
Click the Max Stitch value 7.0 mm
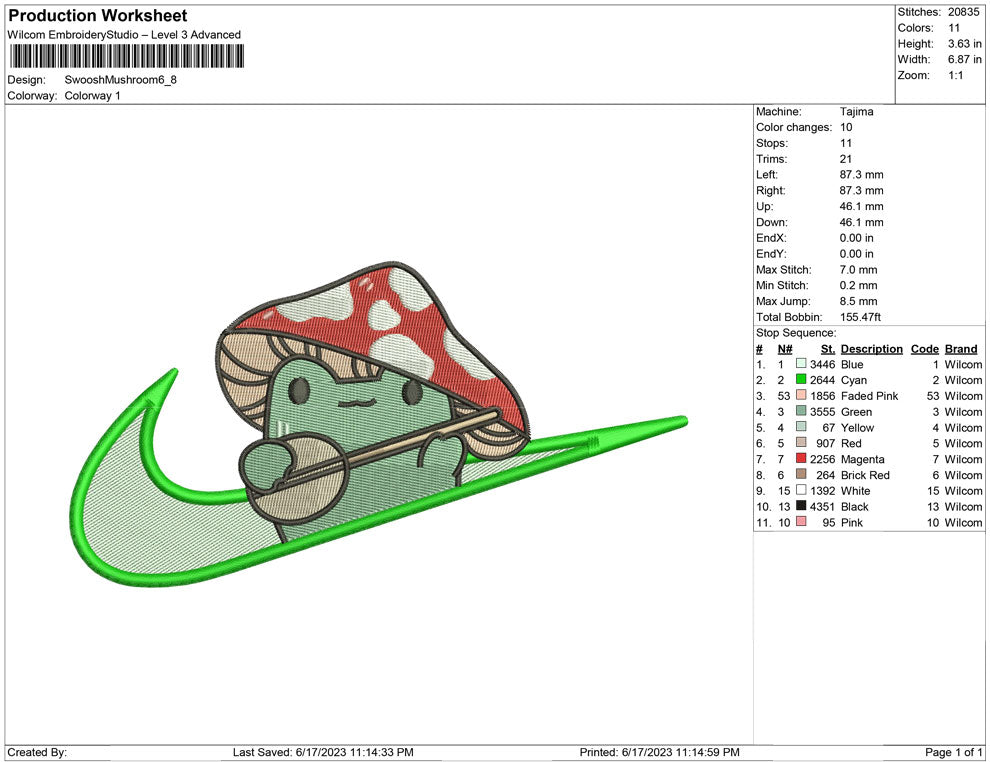(858, 270)
